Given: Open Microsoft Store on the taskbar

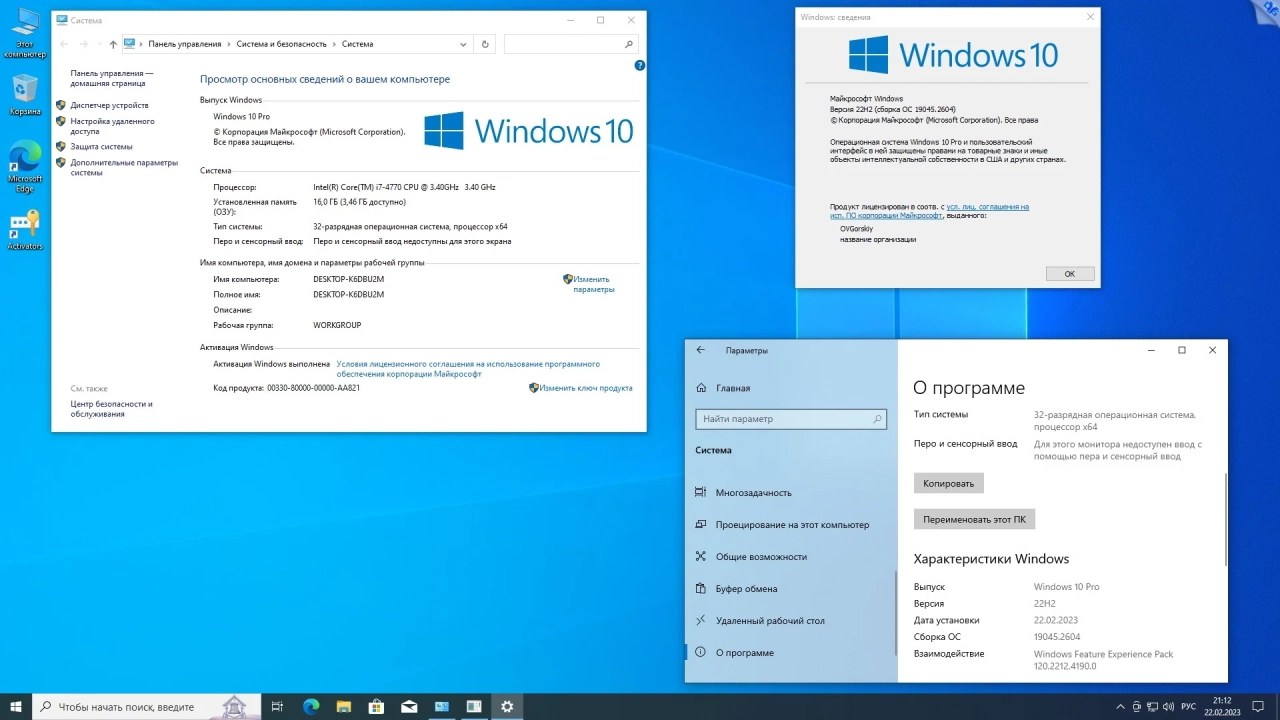Looking at the screenshot, I should (376, 707).
